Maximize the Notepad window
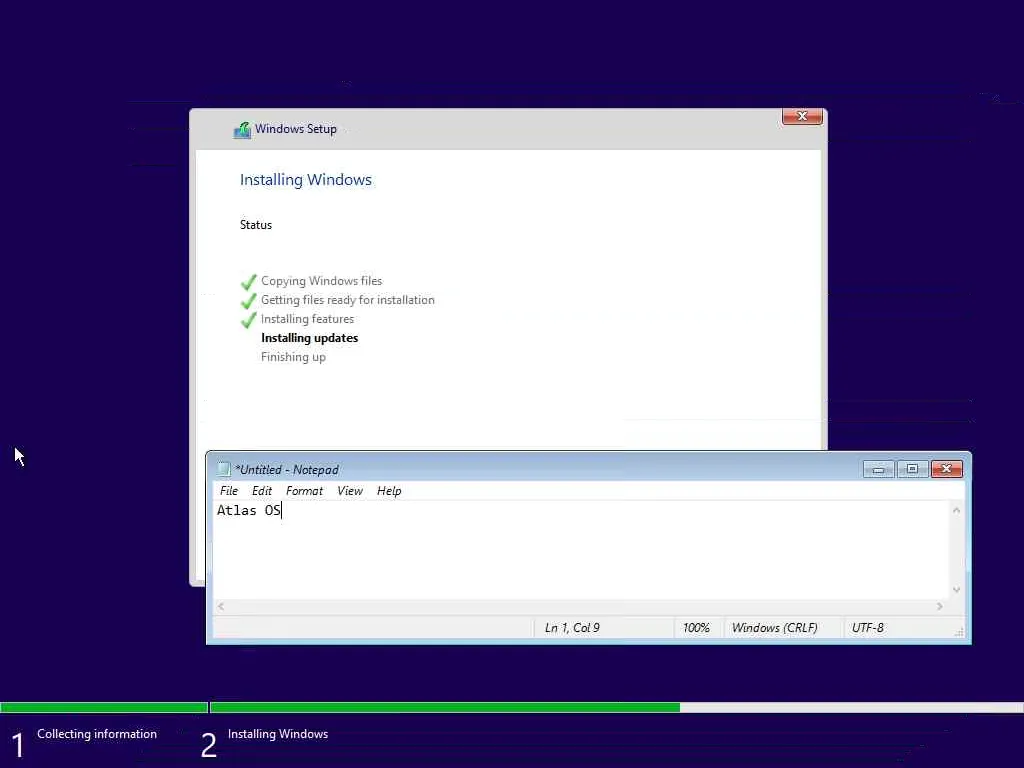The image size is (1024, 768). click(x=912, y=469)
